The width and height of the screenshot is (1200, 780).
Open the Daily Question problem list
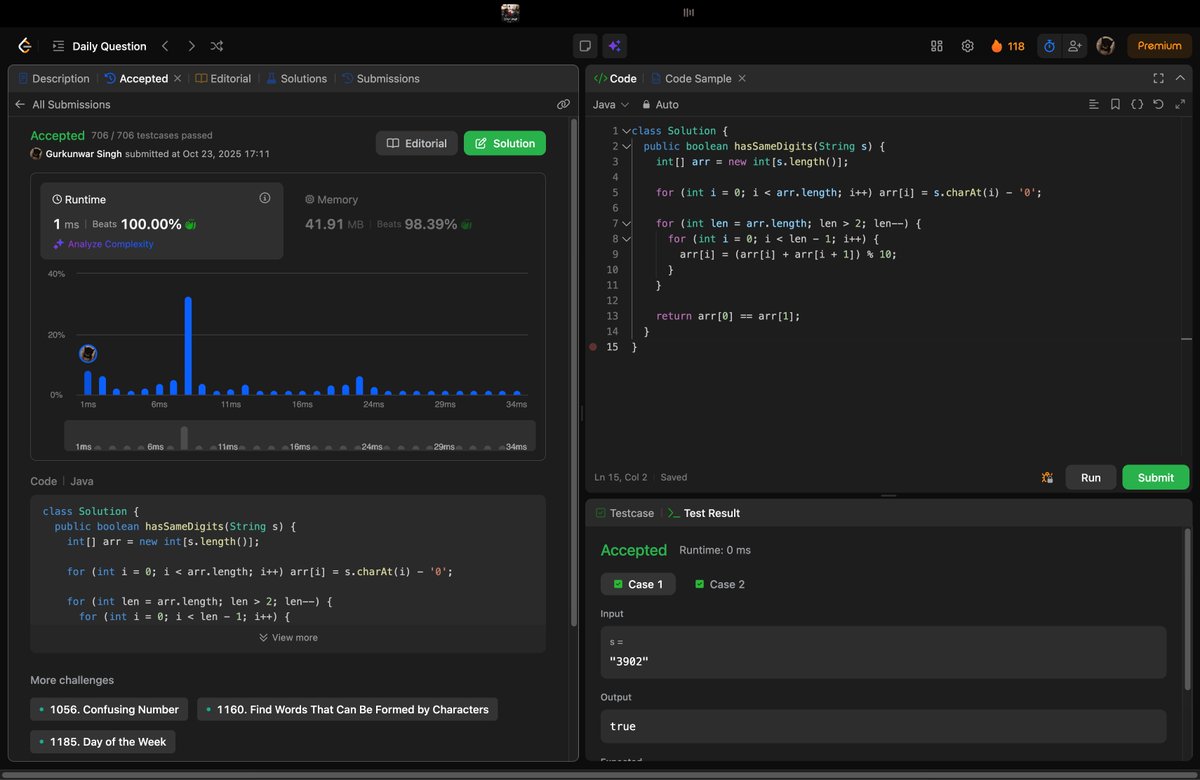[99, 46]
